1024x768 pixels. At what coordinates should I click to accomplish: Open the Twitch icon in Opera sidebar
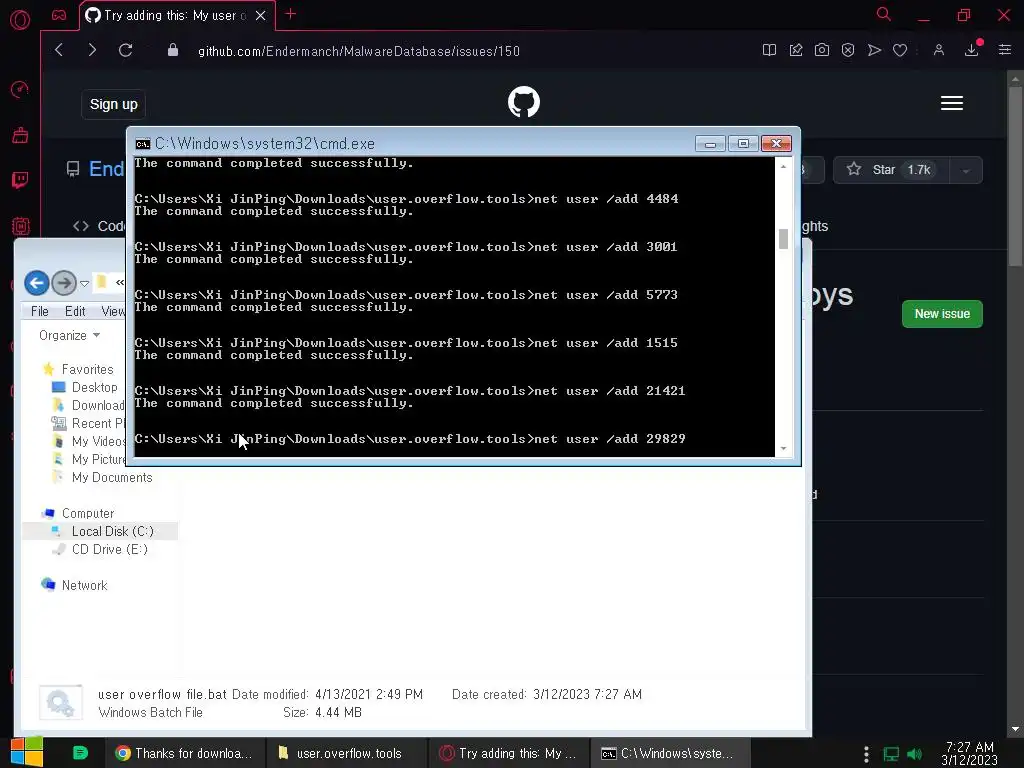point(20,180)
